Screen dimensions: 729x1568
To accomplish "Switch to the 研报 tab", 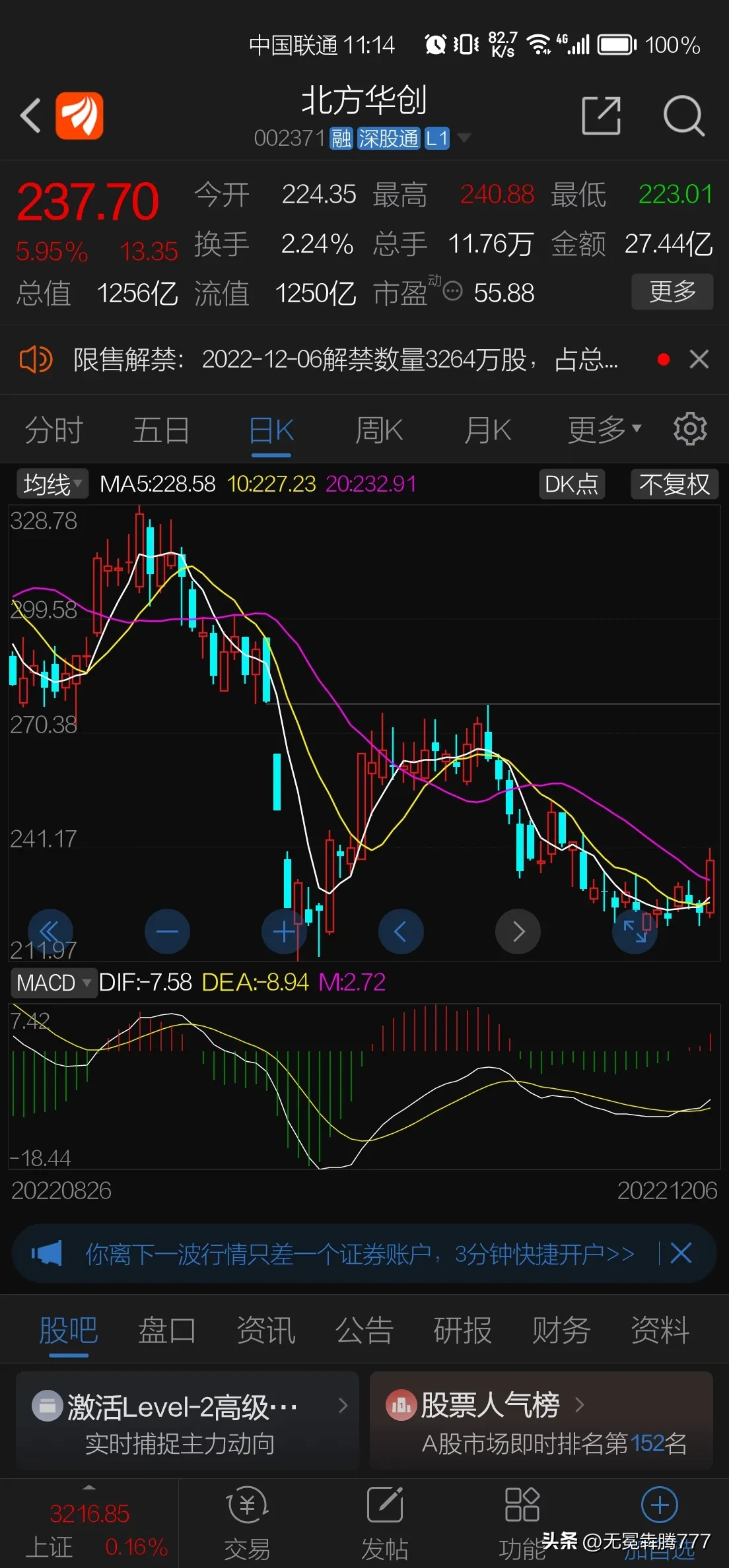I will (x=463, y=1330).
